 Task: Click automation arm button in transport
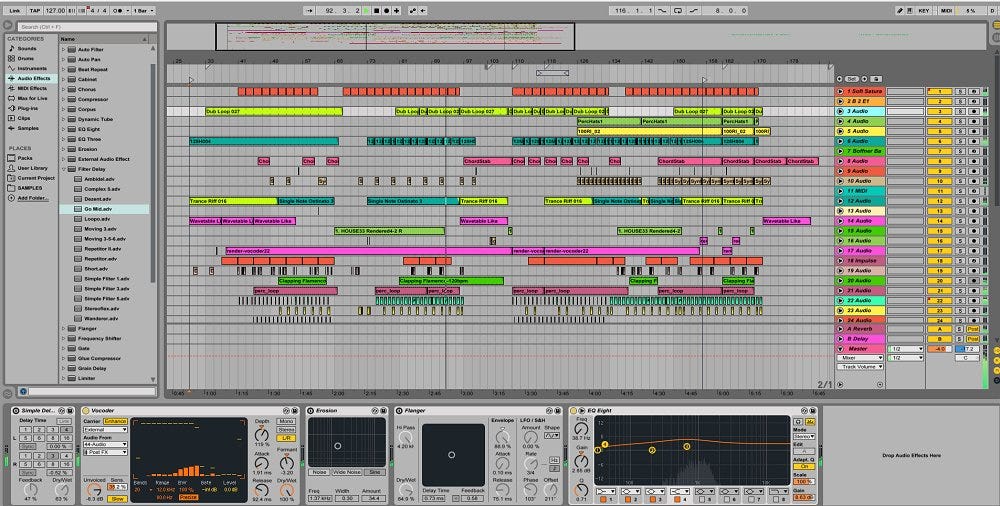(412, 10)
